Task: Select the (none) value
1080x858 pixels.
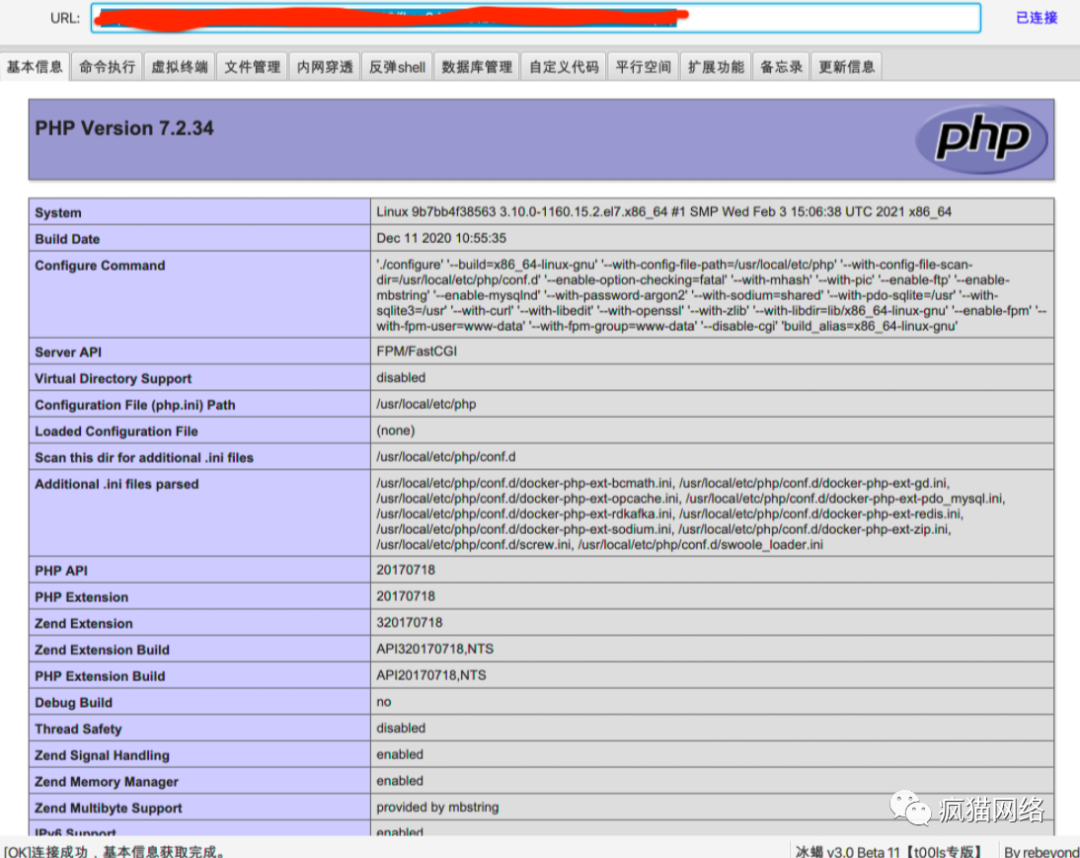Action: pos(395,430)
